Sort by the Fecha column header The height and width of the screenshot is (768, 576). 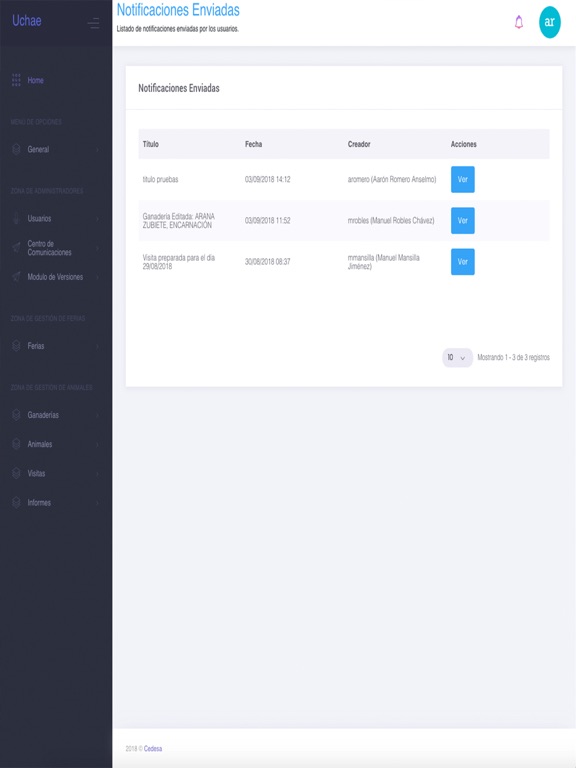coord(253,144)
